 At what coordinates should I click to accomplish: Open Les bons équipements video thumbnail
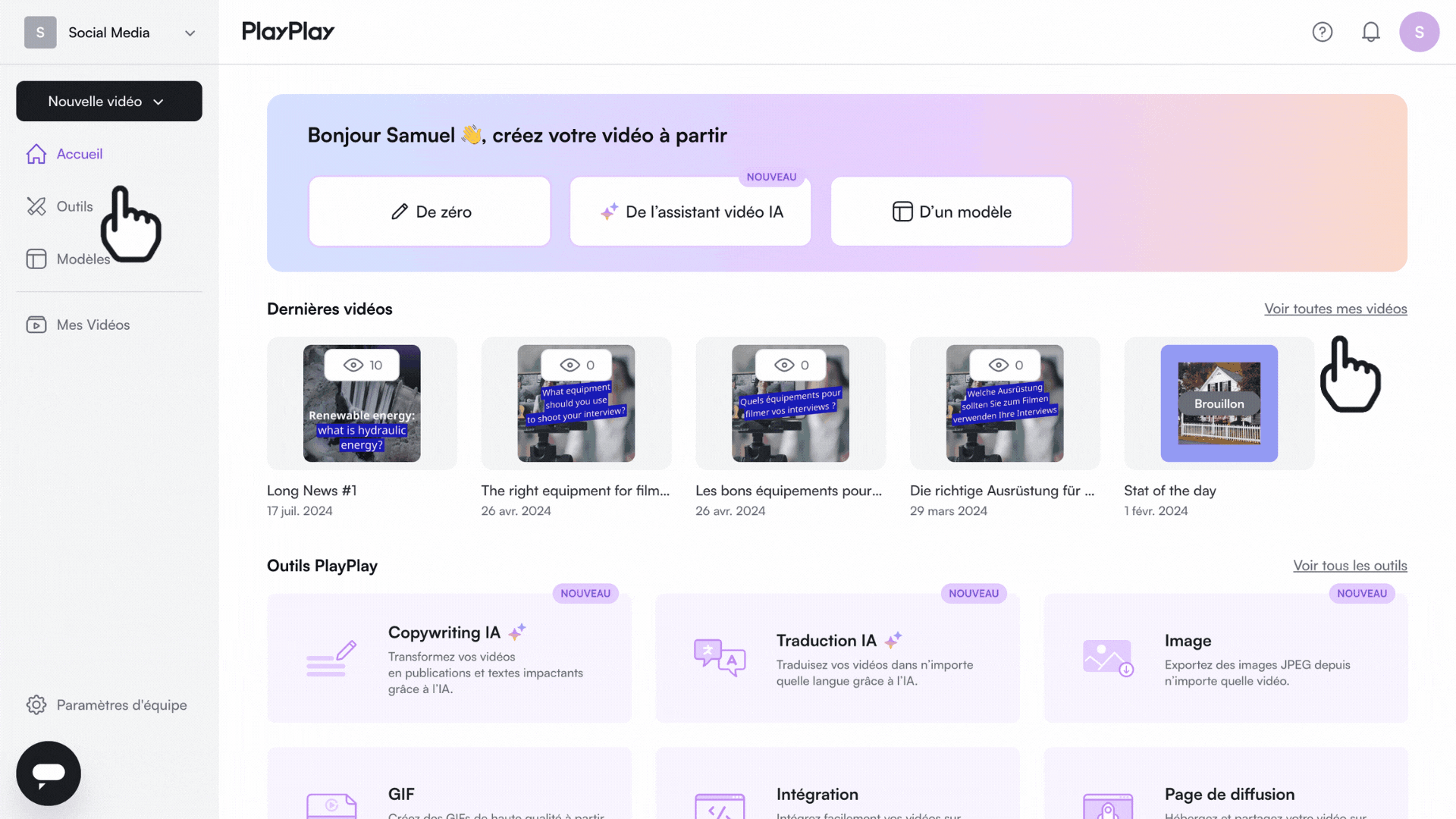point(790,403)
